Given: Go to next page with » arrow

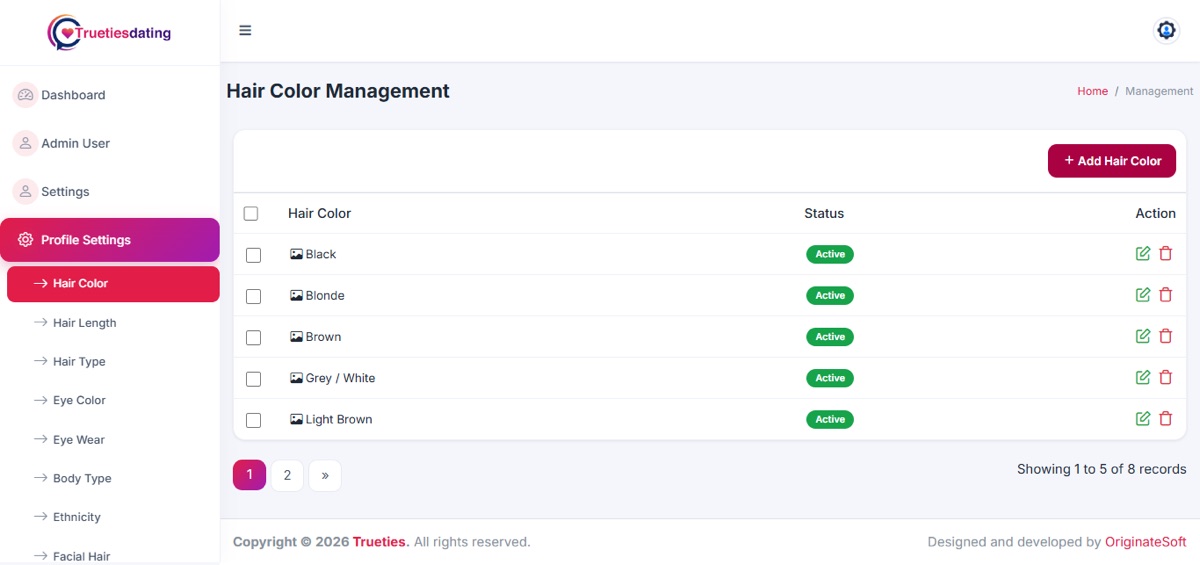Looking at the screenshot, I should coord(325,475).
